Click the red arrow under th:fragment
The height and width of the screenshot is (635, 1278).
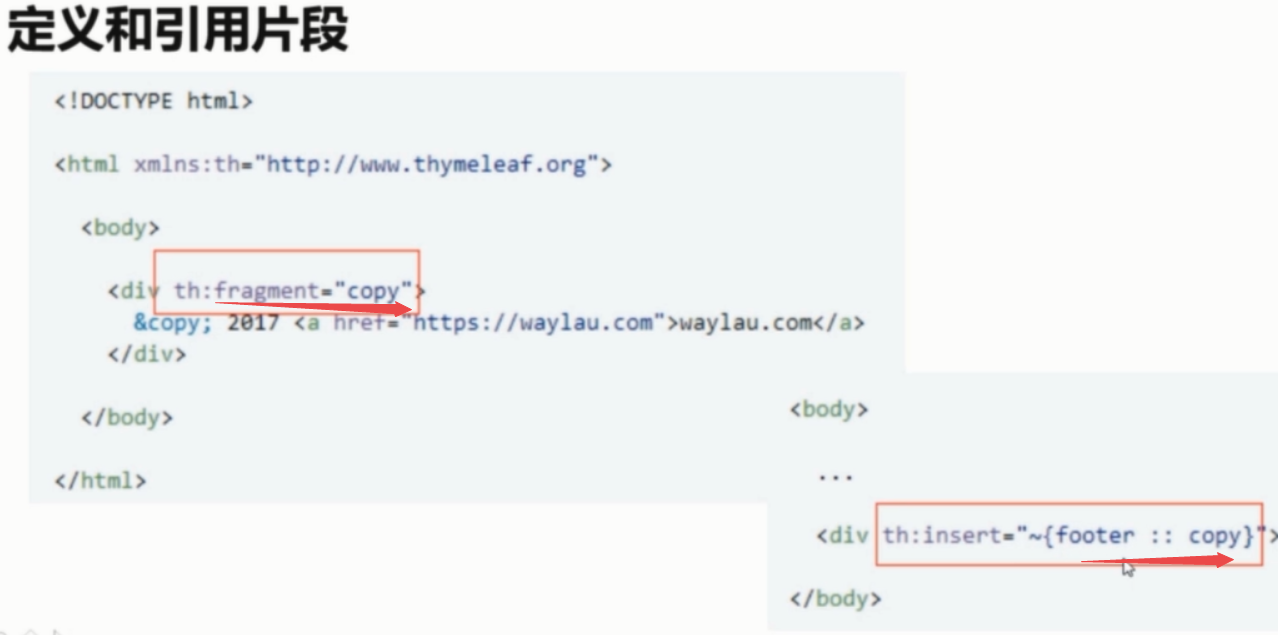[x=314, y=306]
